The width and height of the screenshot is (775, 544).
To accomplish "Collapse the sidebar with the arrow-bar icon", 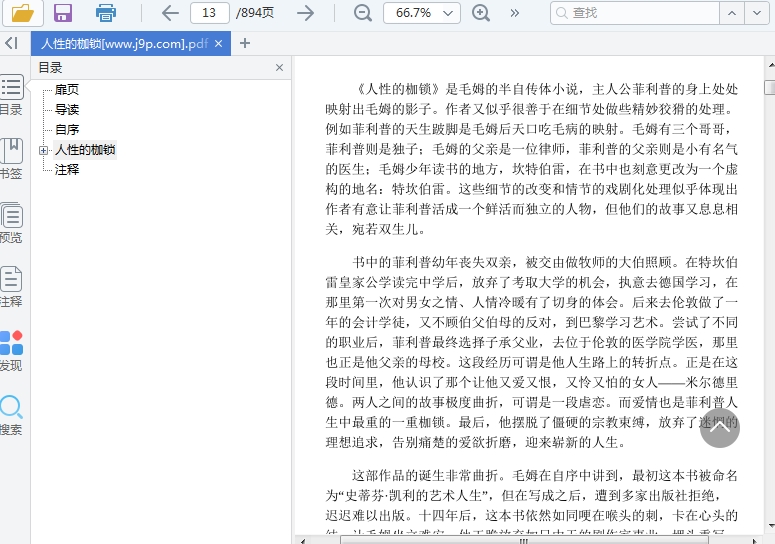I will tap(12, 43).
